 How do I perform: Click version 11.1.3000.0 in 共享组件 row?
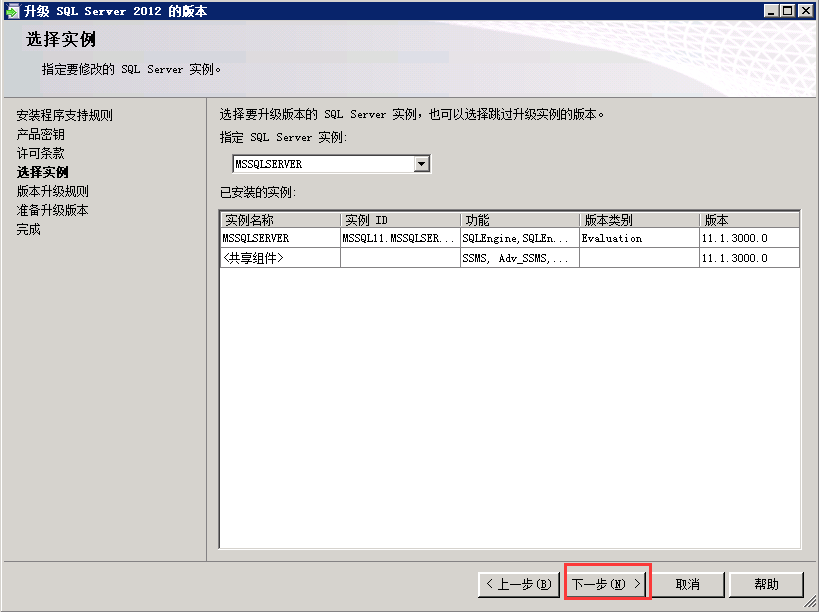[749, 258]
